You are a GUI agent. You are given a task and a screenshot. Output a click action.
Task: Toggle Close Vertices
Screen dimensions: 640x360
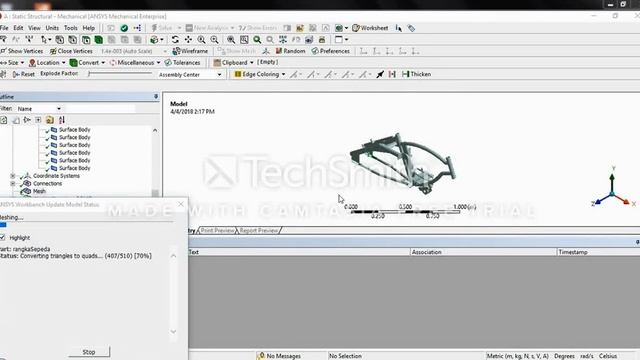point(71,51)
